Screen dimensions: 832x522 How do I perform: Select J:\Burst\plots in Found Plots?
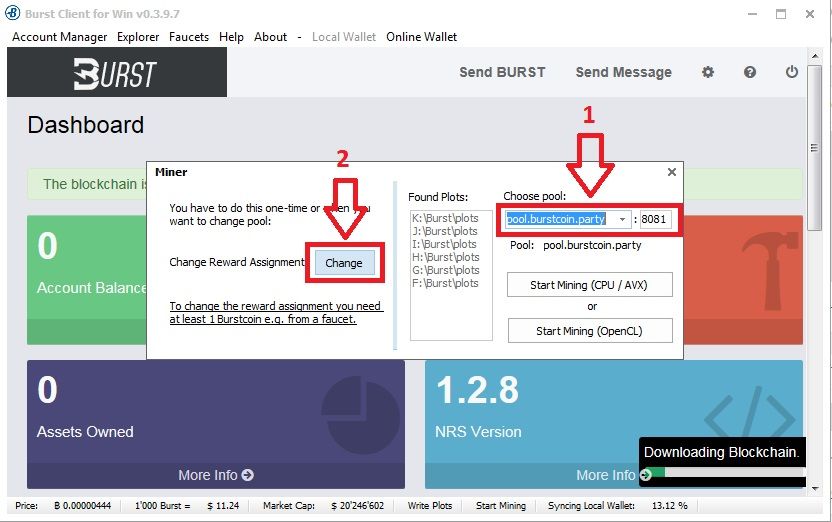445,231
